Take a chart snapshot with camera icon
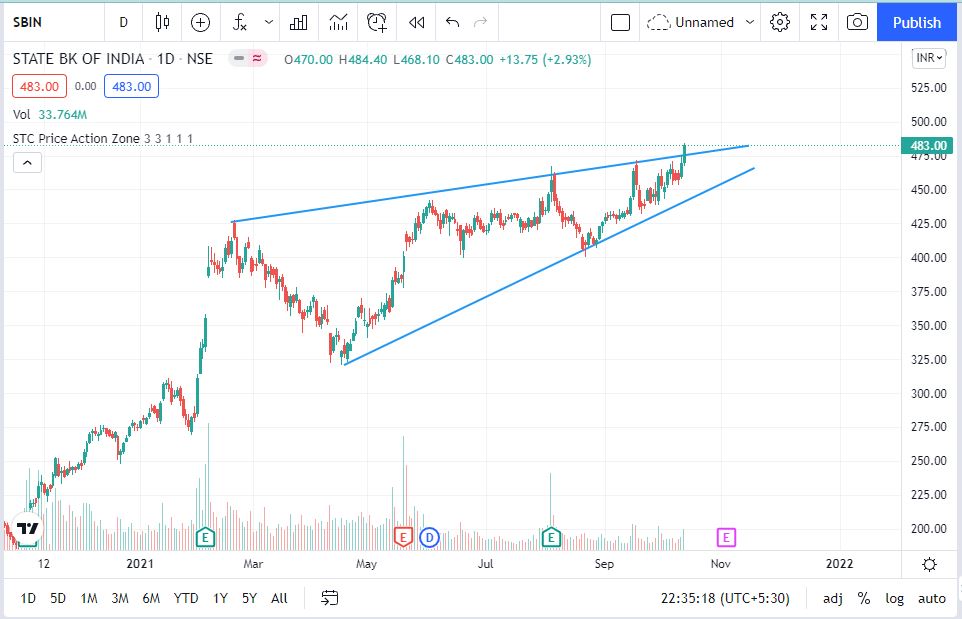This screenshot has width=962, height=619. point(857,23)
